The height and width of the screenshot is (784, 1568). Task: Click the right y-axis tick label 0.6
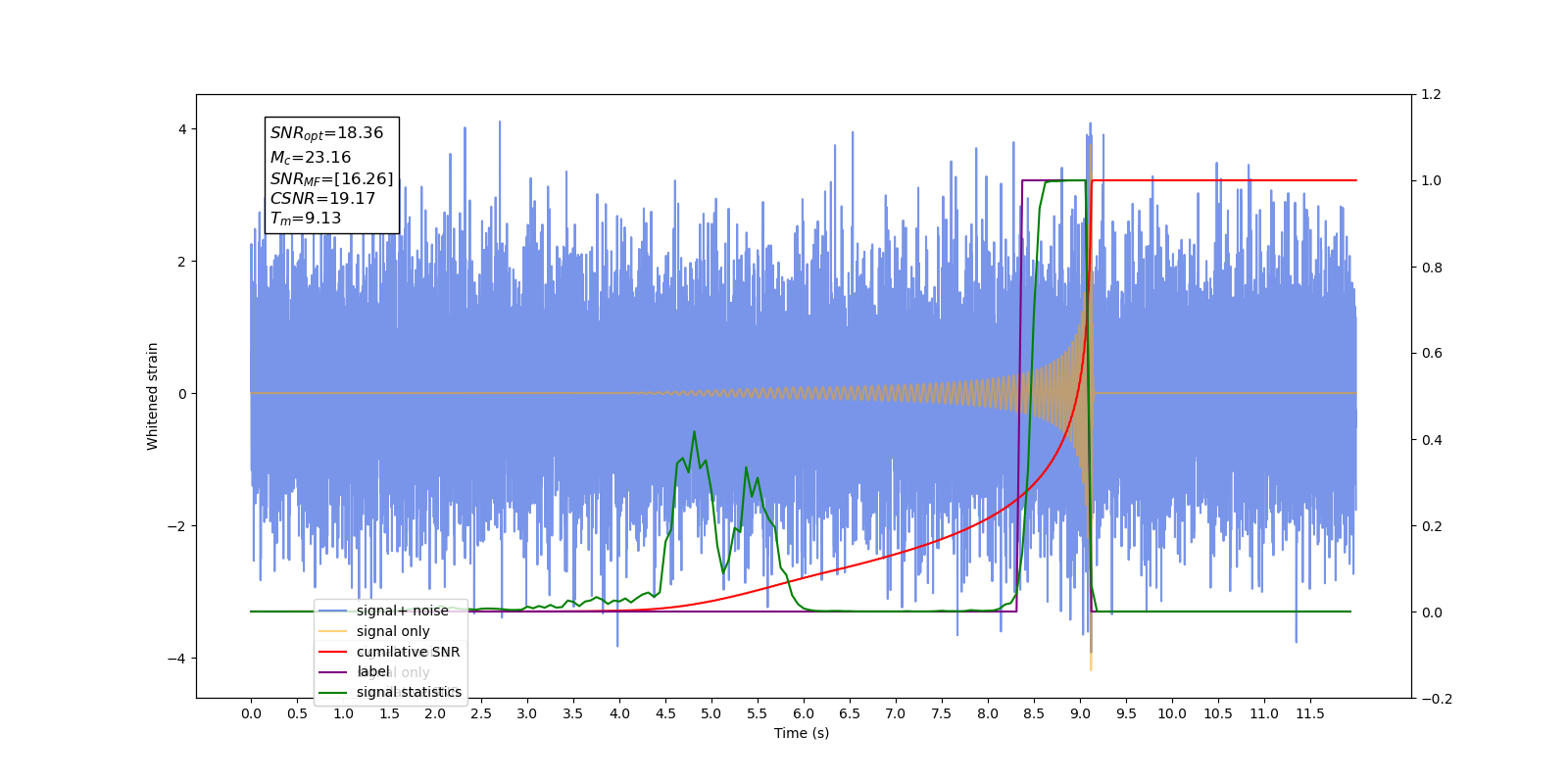click(1432, 354)
